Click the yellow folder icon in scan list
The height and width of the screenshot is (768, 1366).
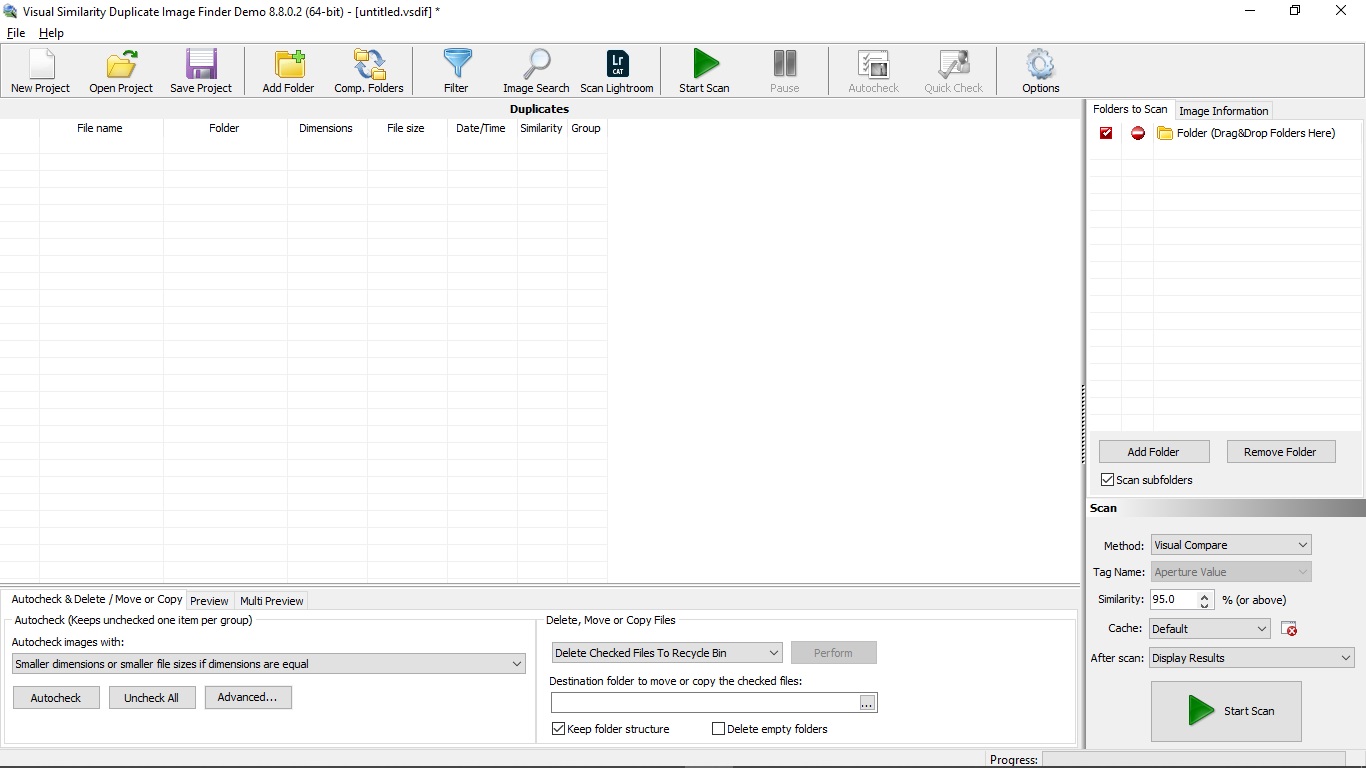[1165, 133]
